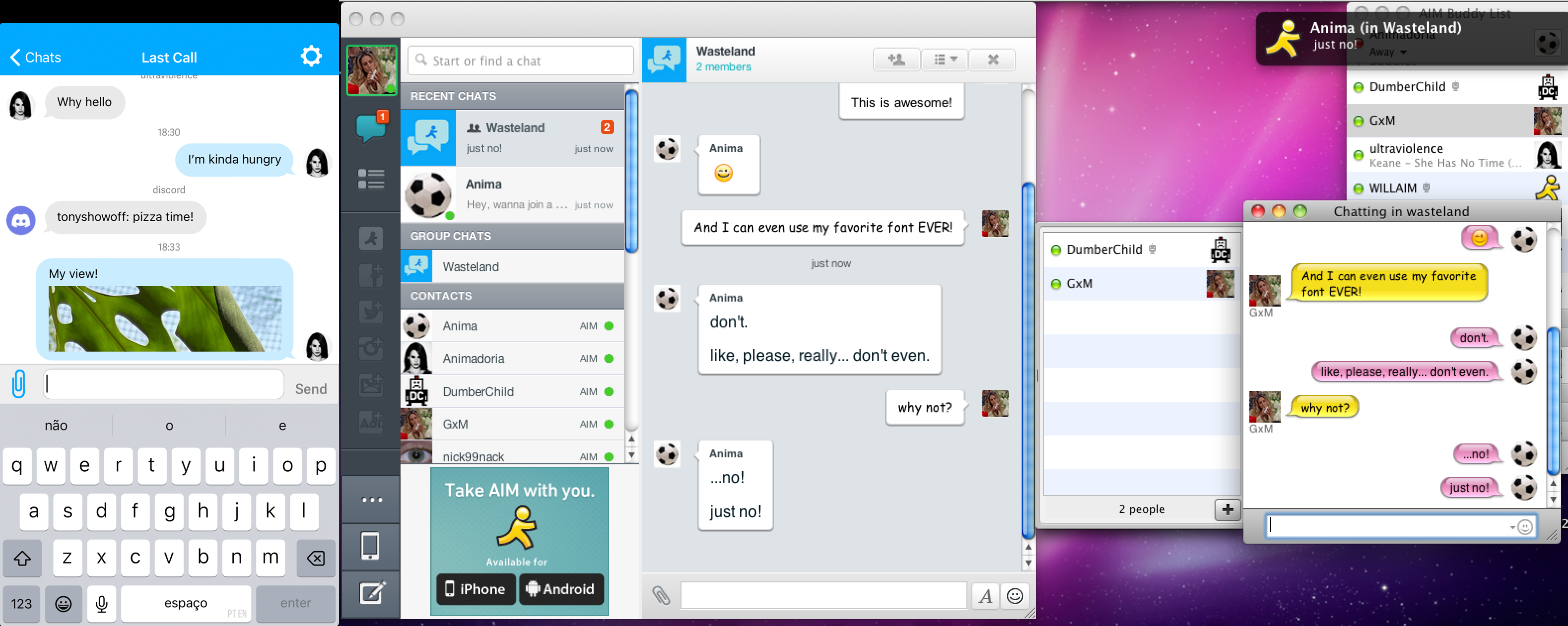The image size is (1568, 626).
Task: Click the add Facebook account sidebar icon
Action: coord(371,275)
